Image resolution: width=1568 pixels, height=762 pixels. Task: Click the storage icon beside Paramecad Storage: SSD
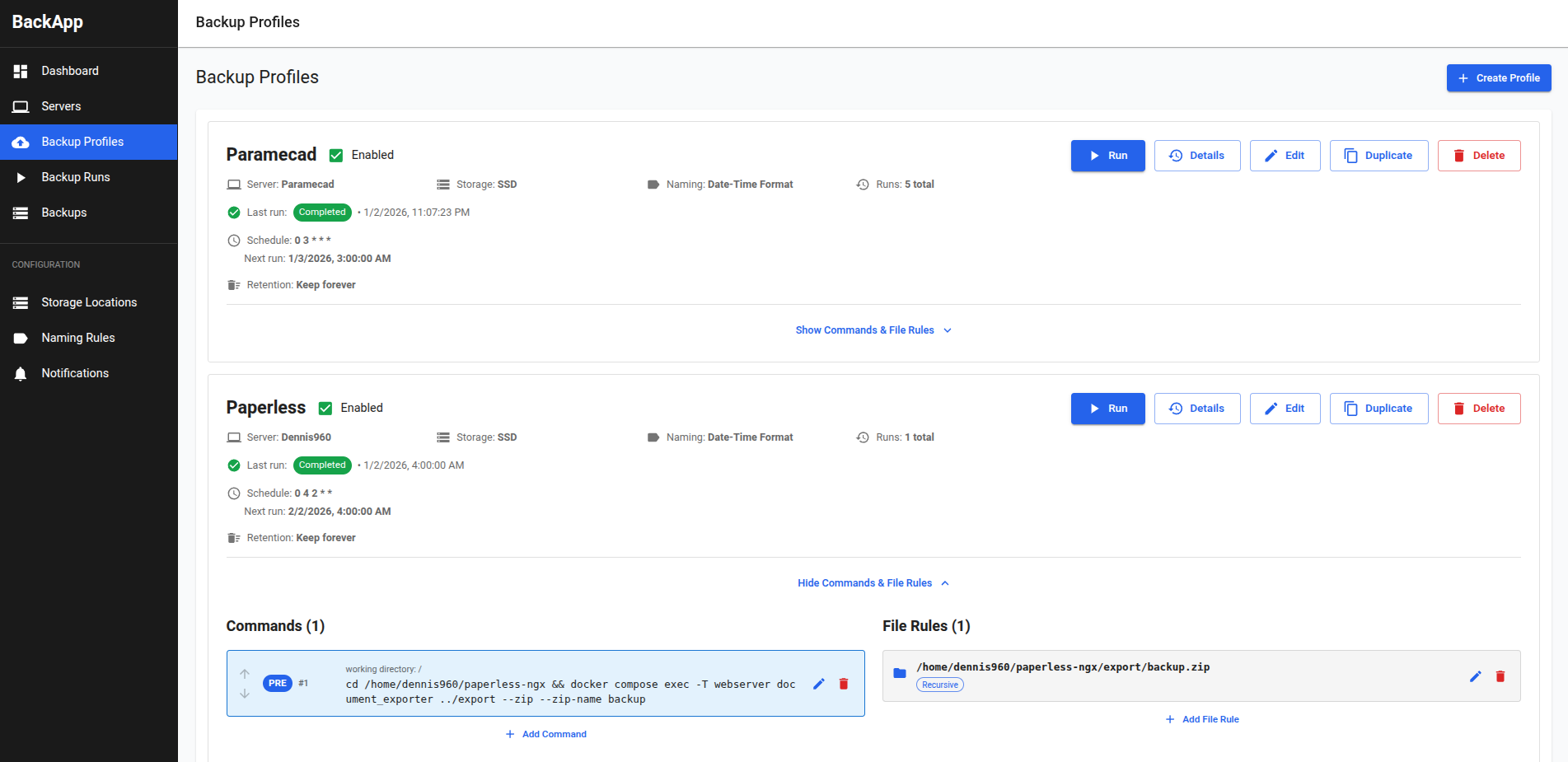click(443, 185)
